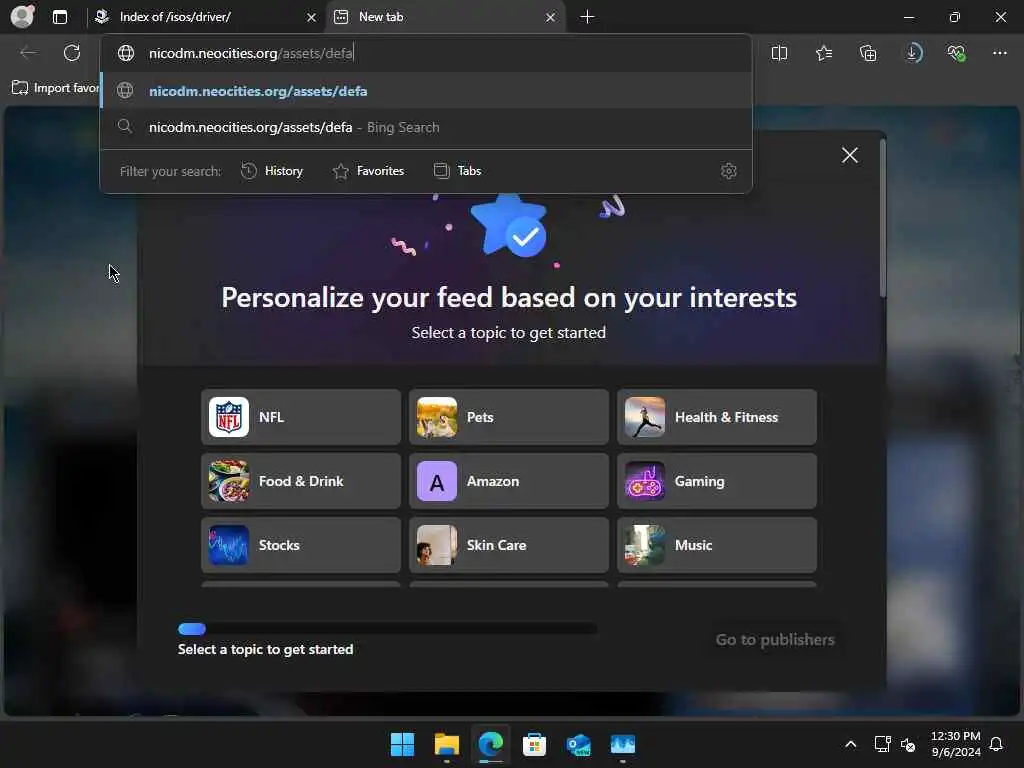The height and width of the screenshot is (768, 1024).
Task: Close the Index of /isos/driver/ tab
Action: (312, 17)
